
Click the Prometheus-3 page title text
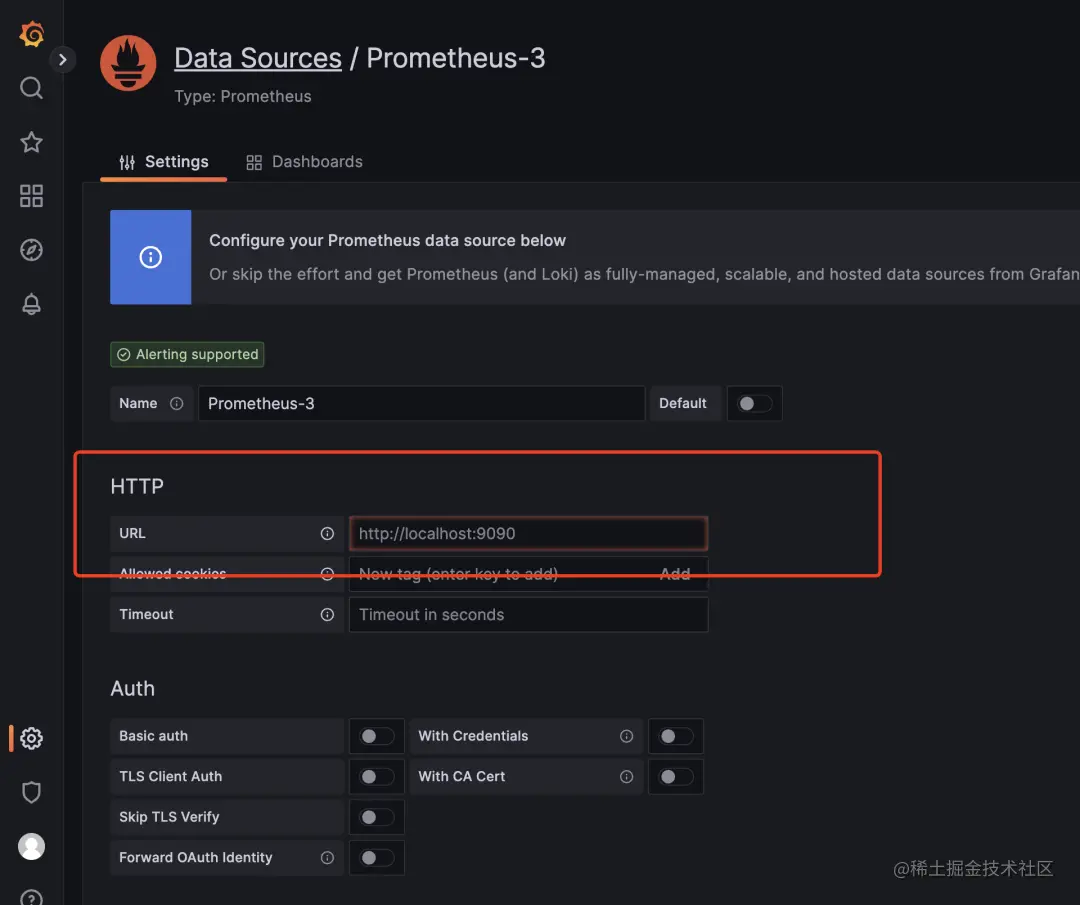(x=455, y=58)
